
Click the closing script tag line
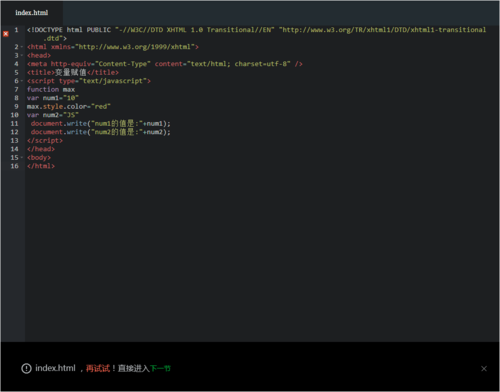45,140
